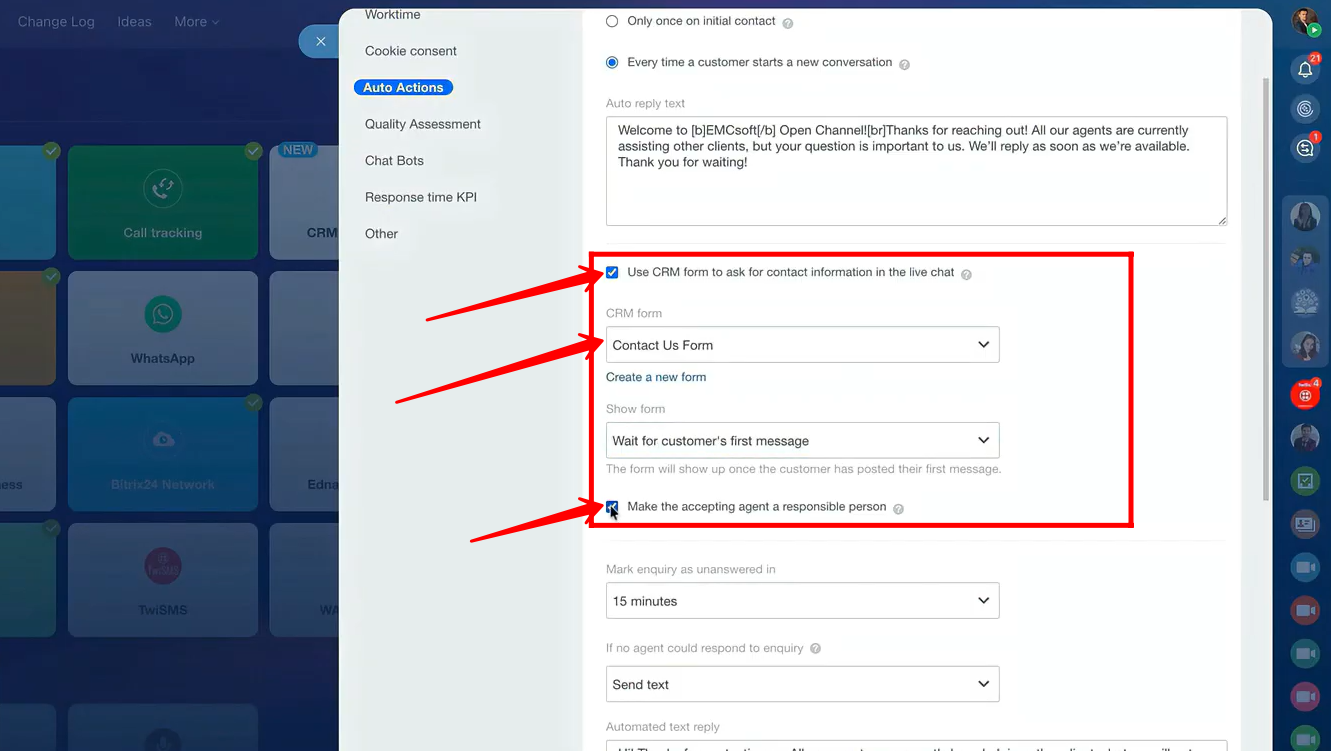Screen dimensions: 1331x751
Task: Click help icon beside responsible person option
Action: click(898, 509)
